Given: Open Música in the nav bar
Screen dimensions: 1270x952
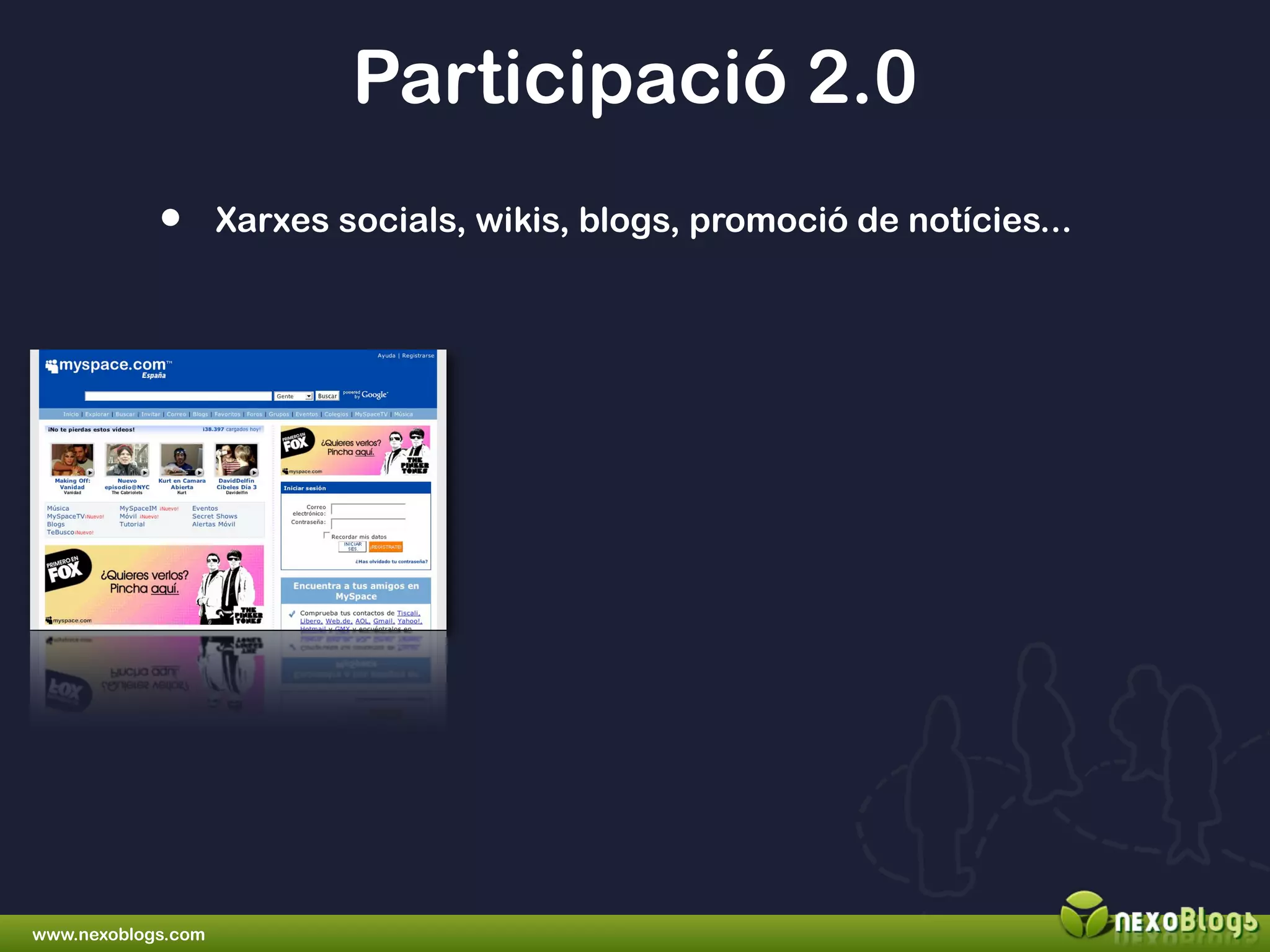Looking at the screenshot, I should [403, 414].
